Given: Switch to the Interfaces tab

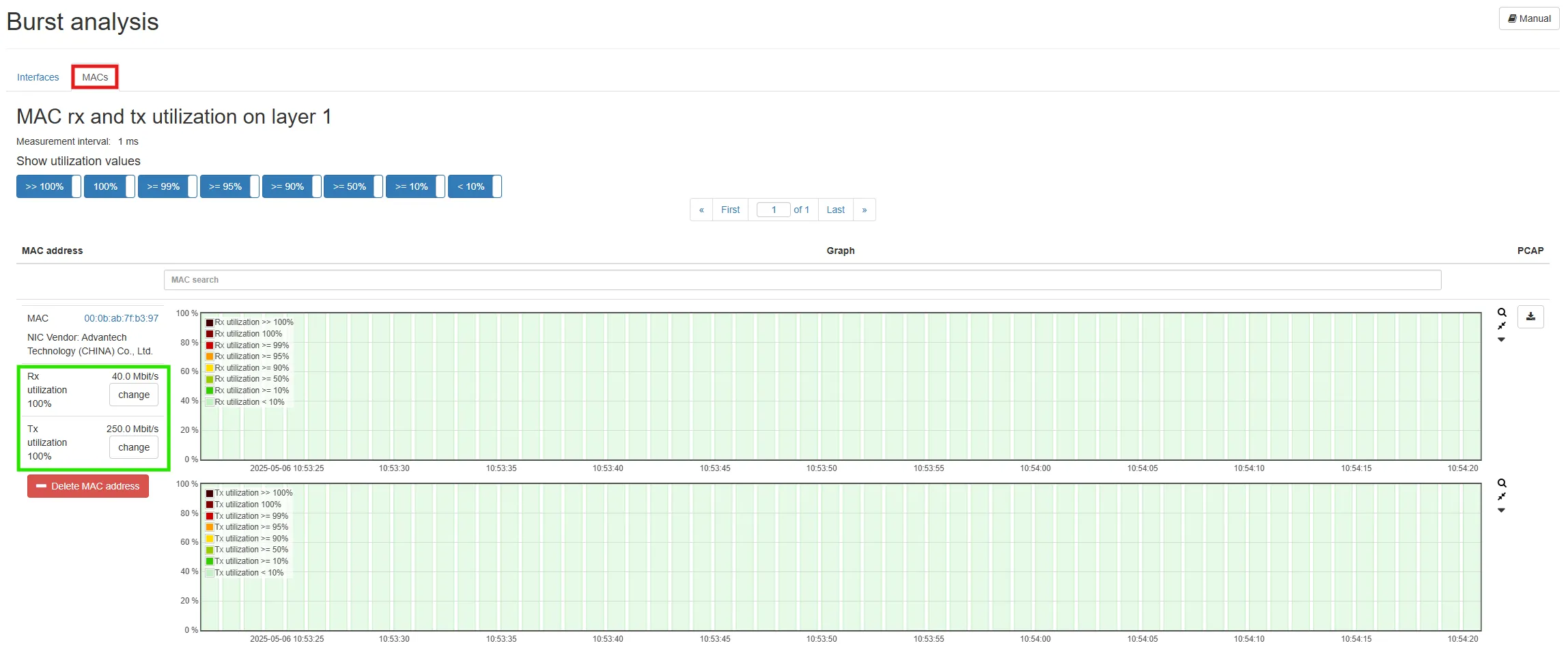Looking at the screenshot, I should pos(38,77).
